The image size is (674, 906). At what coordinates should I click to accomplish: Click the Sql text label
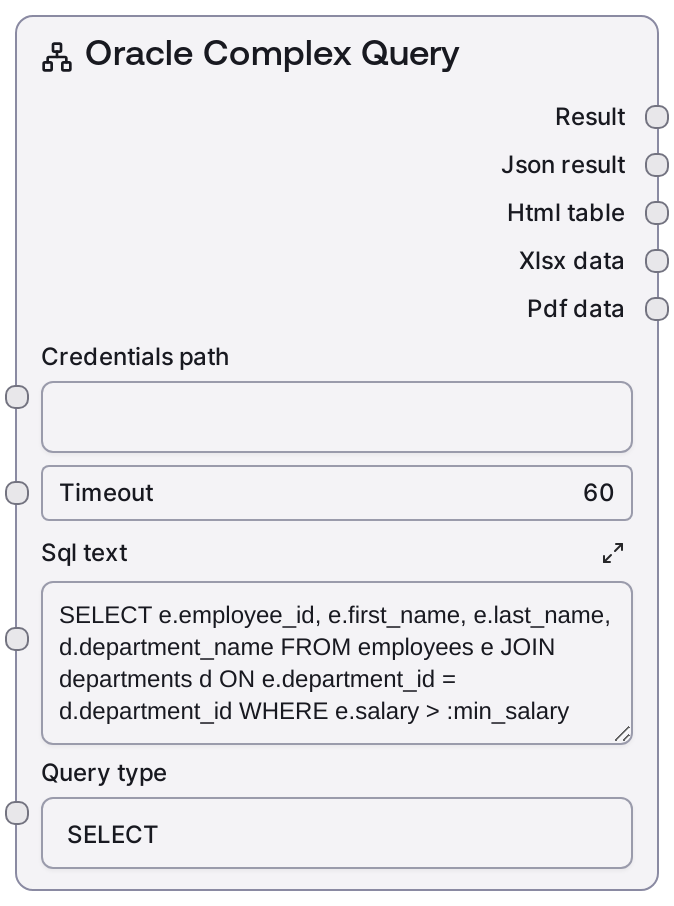(x=85, y=553)
